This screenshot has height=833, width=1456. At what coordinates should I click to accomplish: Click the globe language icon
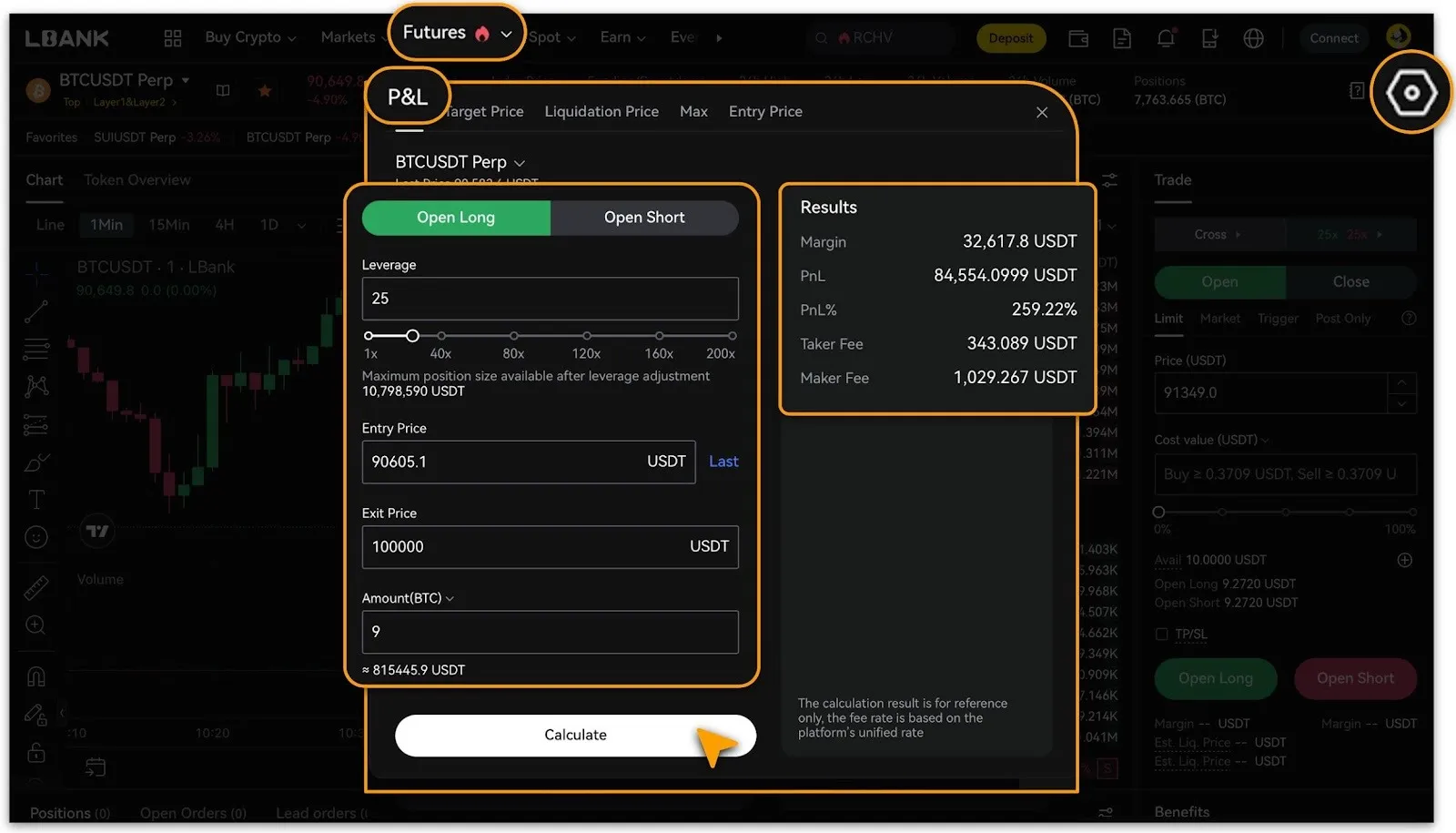(x=1253, y=38)
